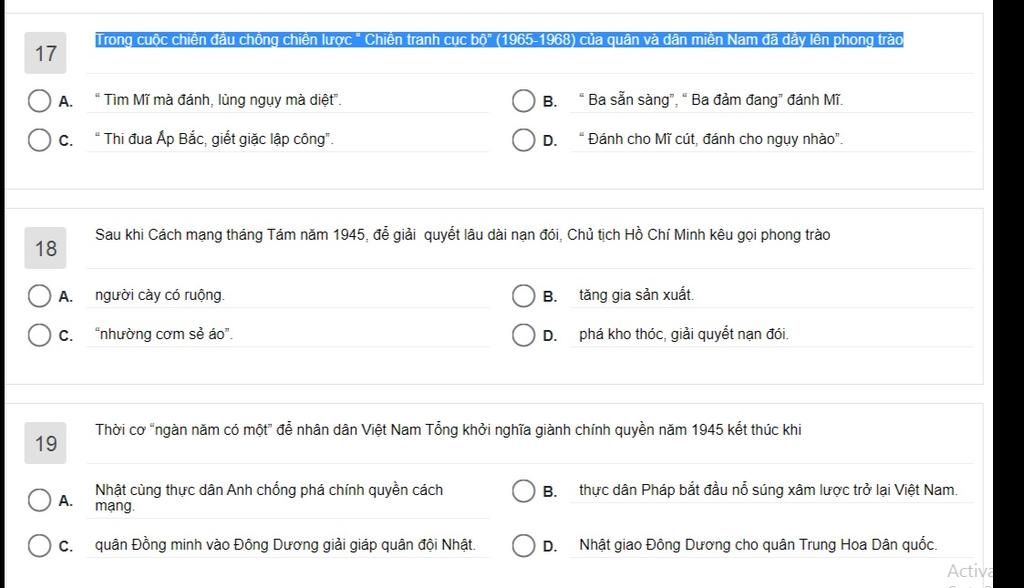Select option A for question 17

tap(39, 101)
